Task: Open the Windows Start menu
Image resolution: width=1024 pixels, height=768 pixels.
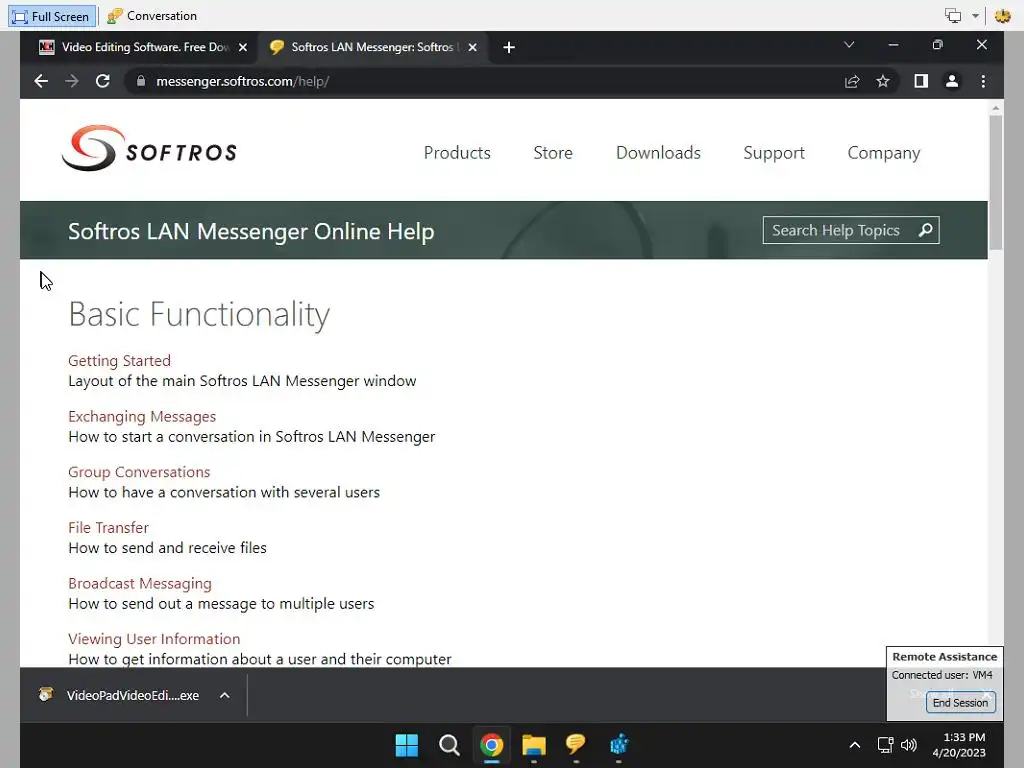Action: [407, 744]
